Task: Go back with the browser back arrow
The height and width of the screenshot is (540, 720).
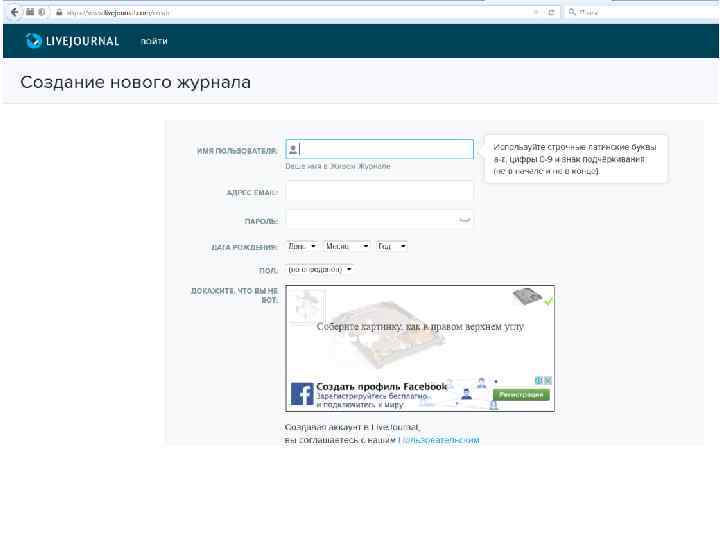Action: click(x=15, y=12)
